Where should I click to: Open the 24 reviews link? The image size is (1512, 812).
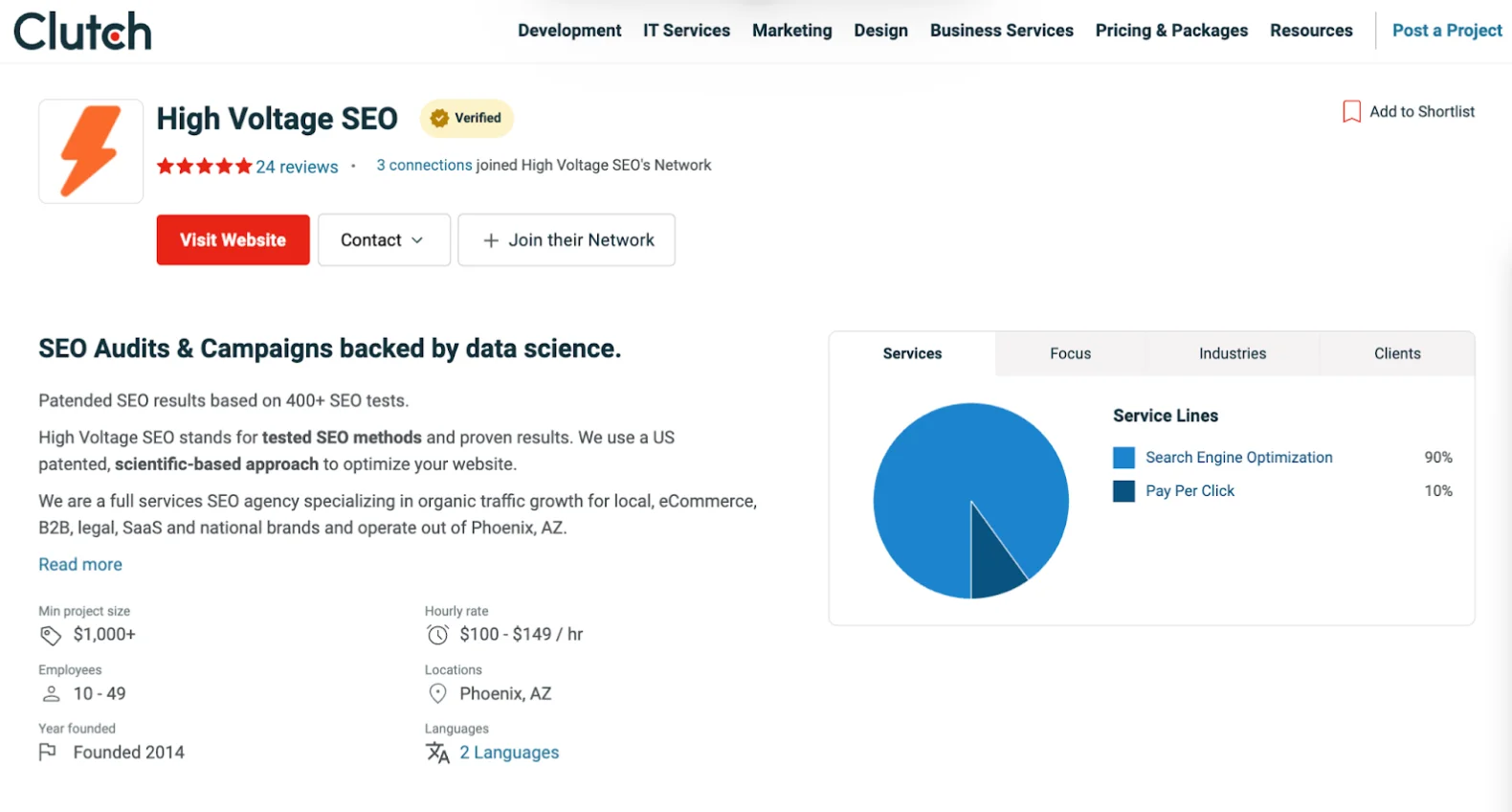tap(297, 167)
